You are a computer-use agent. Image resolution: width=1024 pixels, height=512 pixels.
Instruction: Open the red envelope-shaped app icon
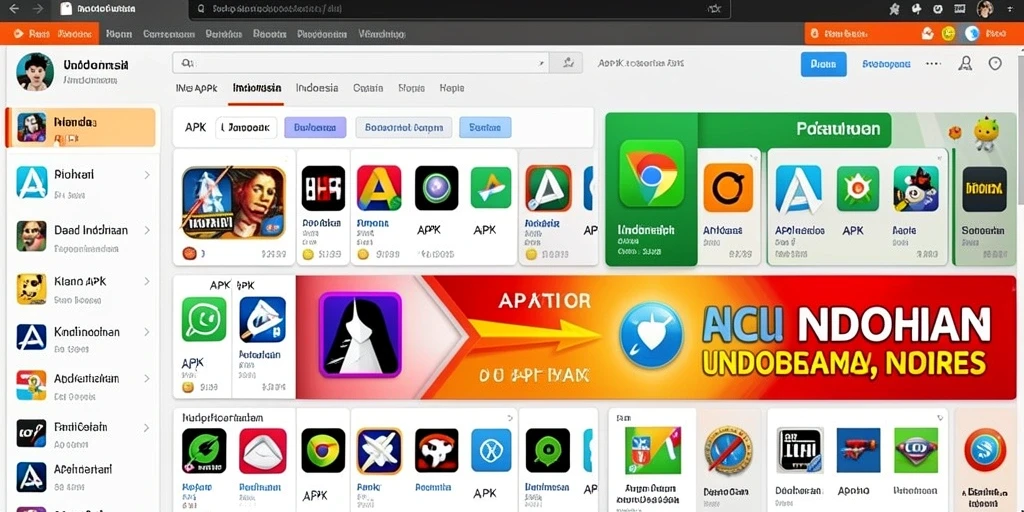[263, 451]
